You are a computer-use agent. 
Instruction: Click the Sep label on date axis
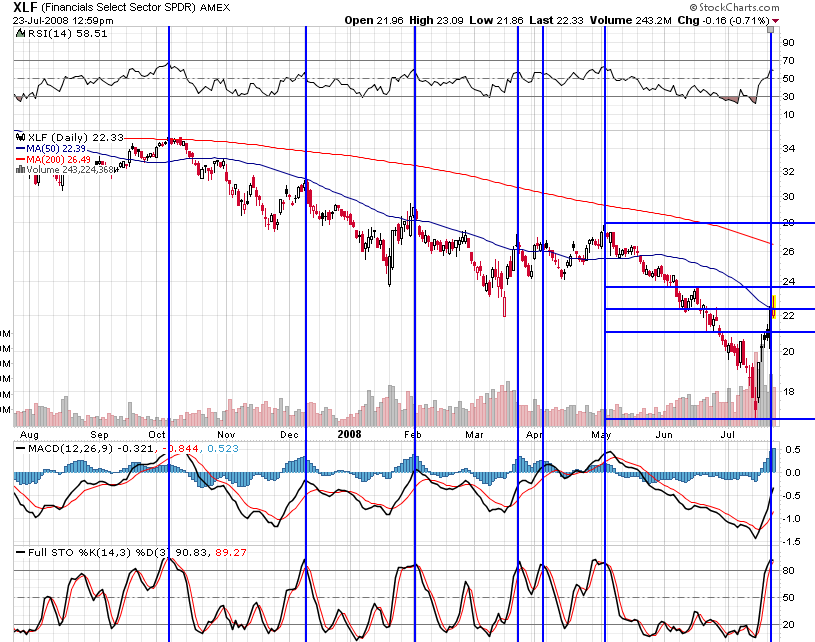(99, 435)
